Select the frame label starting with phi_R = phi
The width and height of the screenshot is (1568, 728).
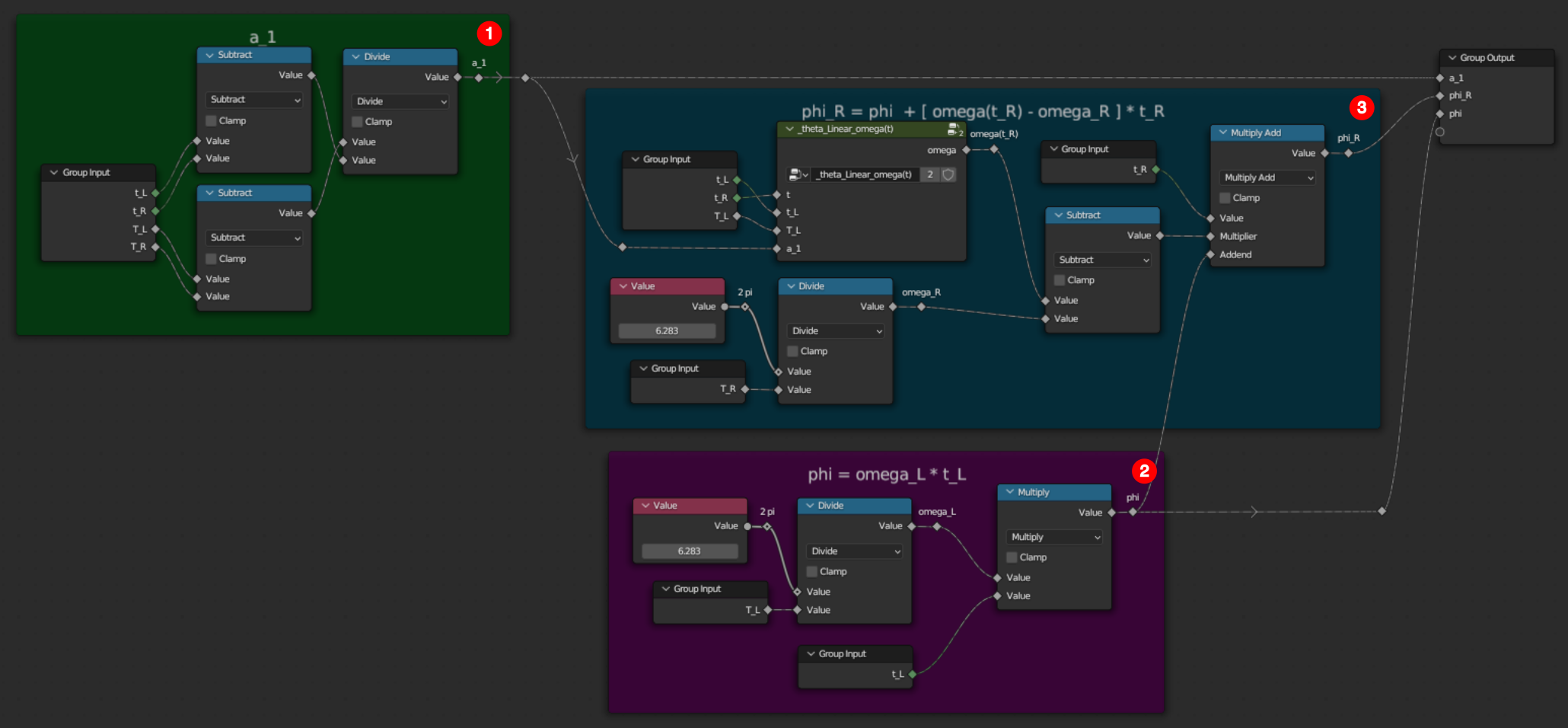click(x=983, y=111)
